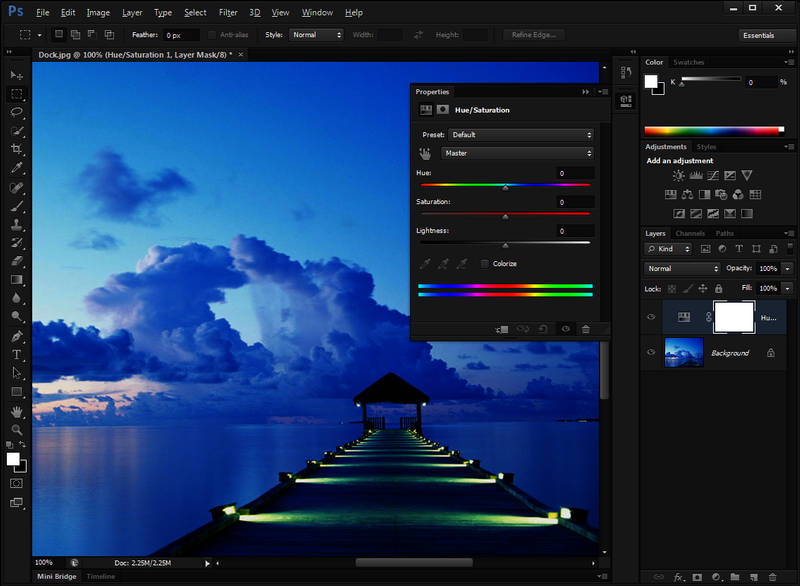Hide the Background layer
Image resolution: width=800 pixels, height=586 pixels.
point(651,353)
